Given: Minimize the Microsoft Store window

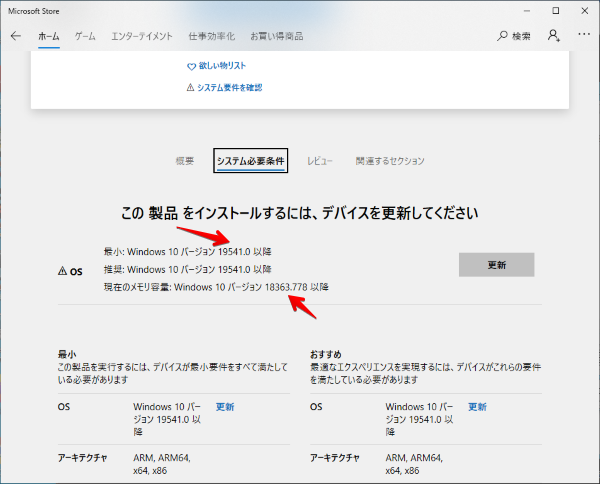Looking at the screenshot, I should pyautogui.click(x=527, y=11).
